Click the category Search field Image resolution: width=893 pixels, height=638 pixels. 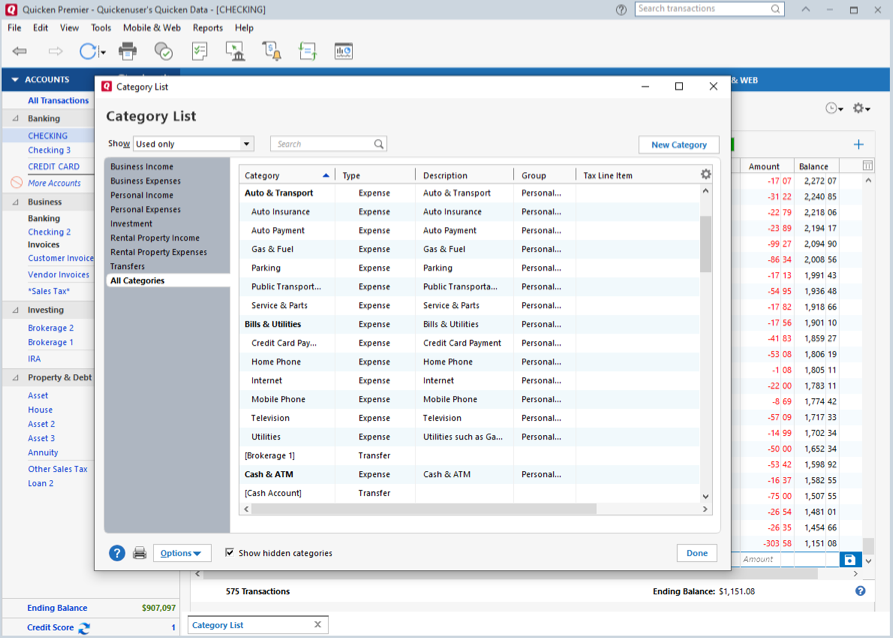click(x=329, y=144)
